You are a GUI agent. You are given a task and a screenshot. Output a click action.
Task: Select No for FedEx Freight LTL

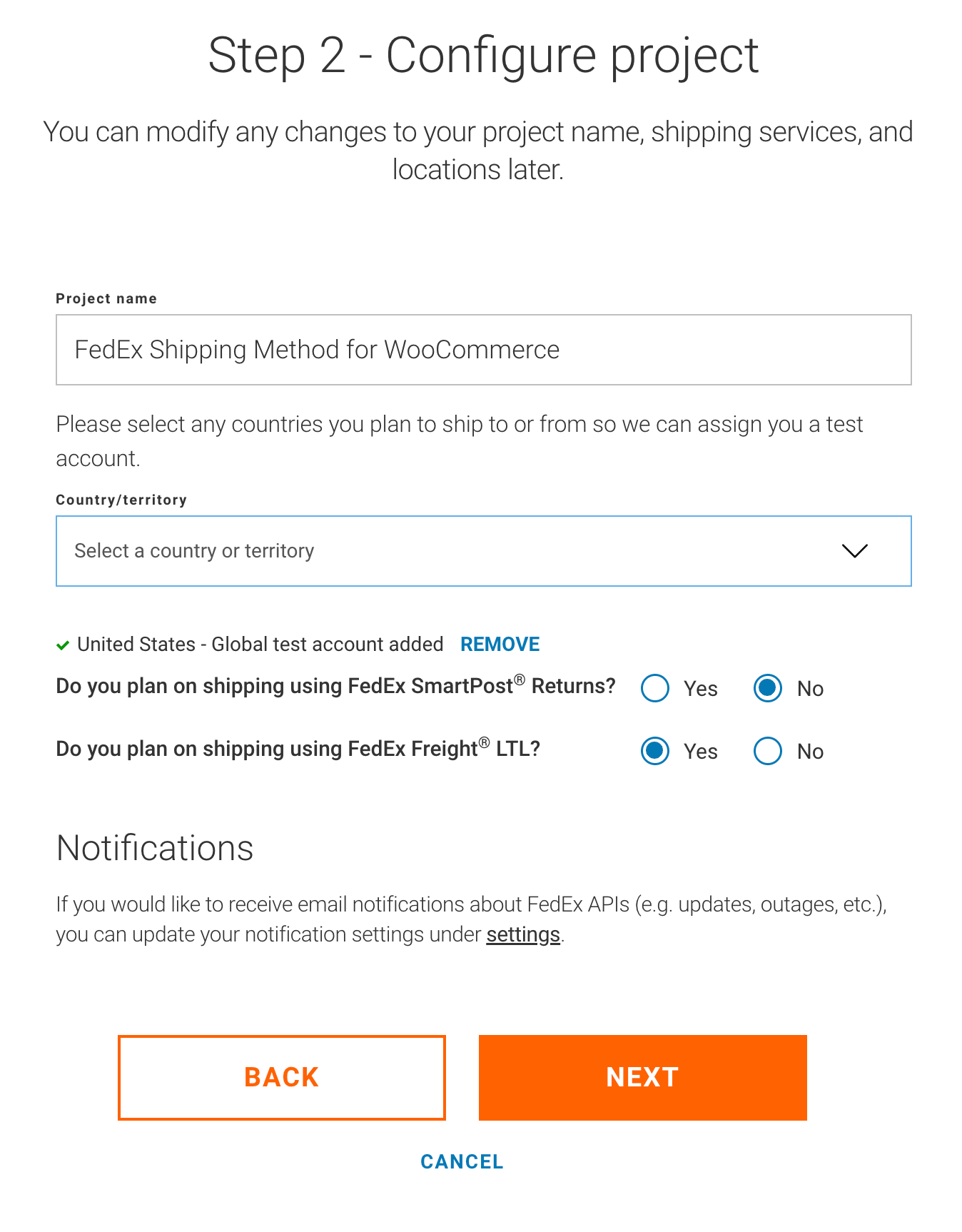point(767,751)
